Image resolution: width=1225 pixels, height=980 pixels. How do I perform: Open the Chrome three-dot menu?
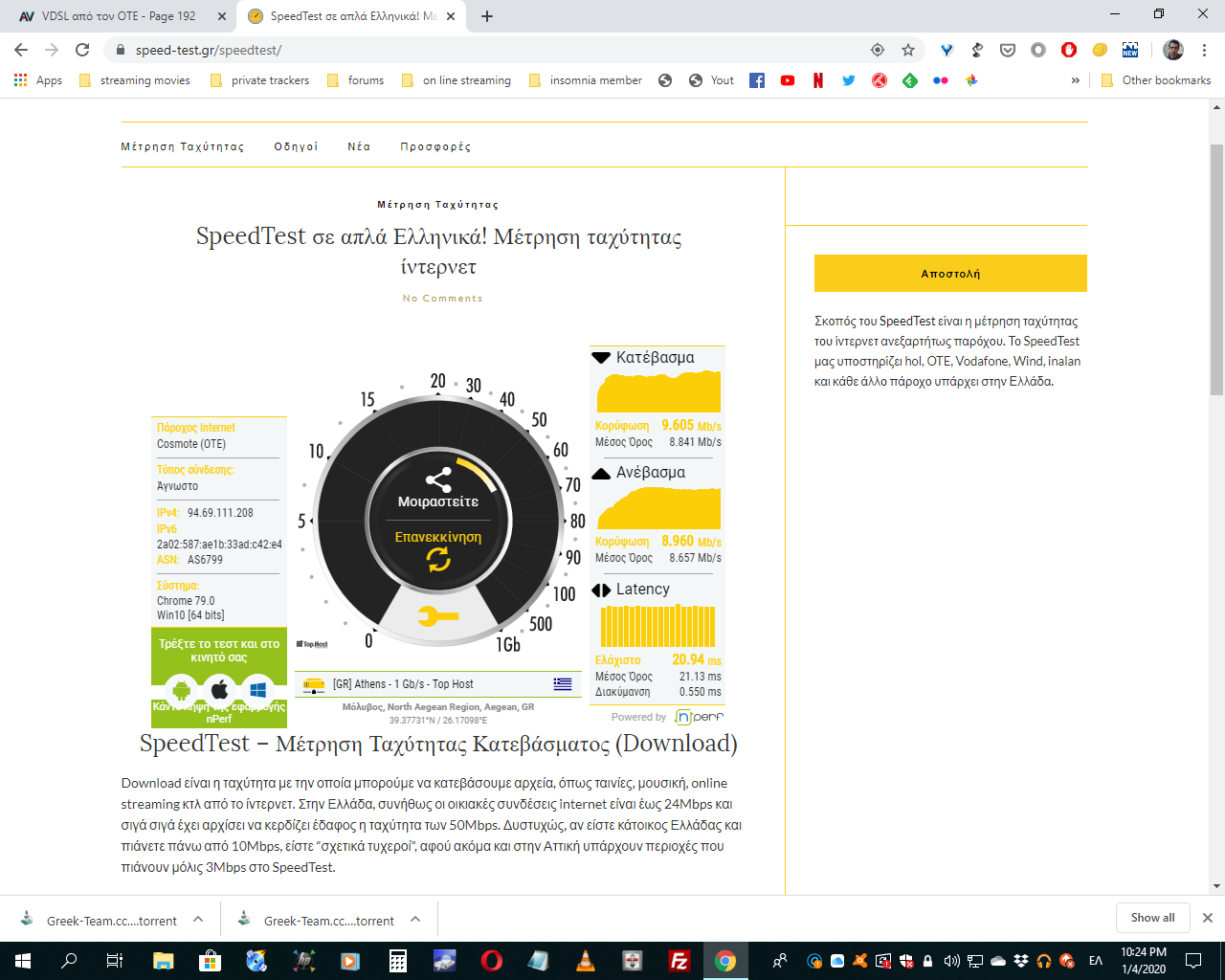point(1204,50)
